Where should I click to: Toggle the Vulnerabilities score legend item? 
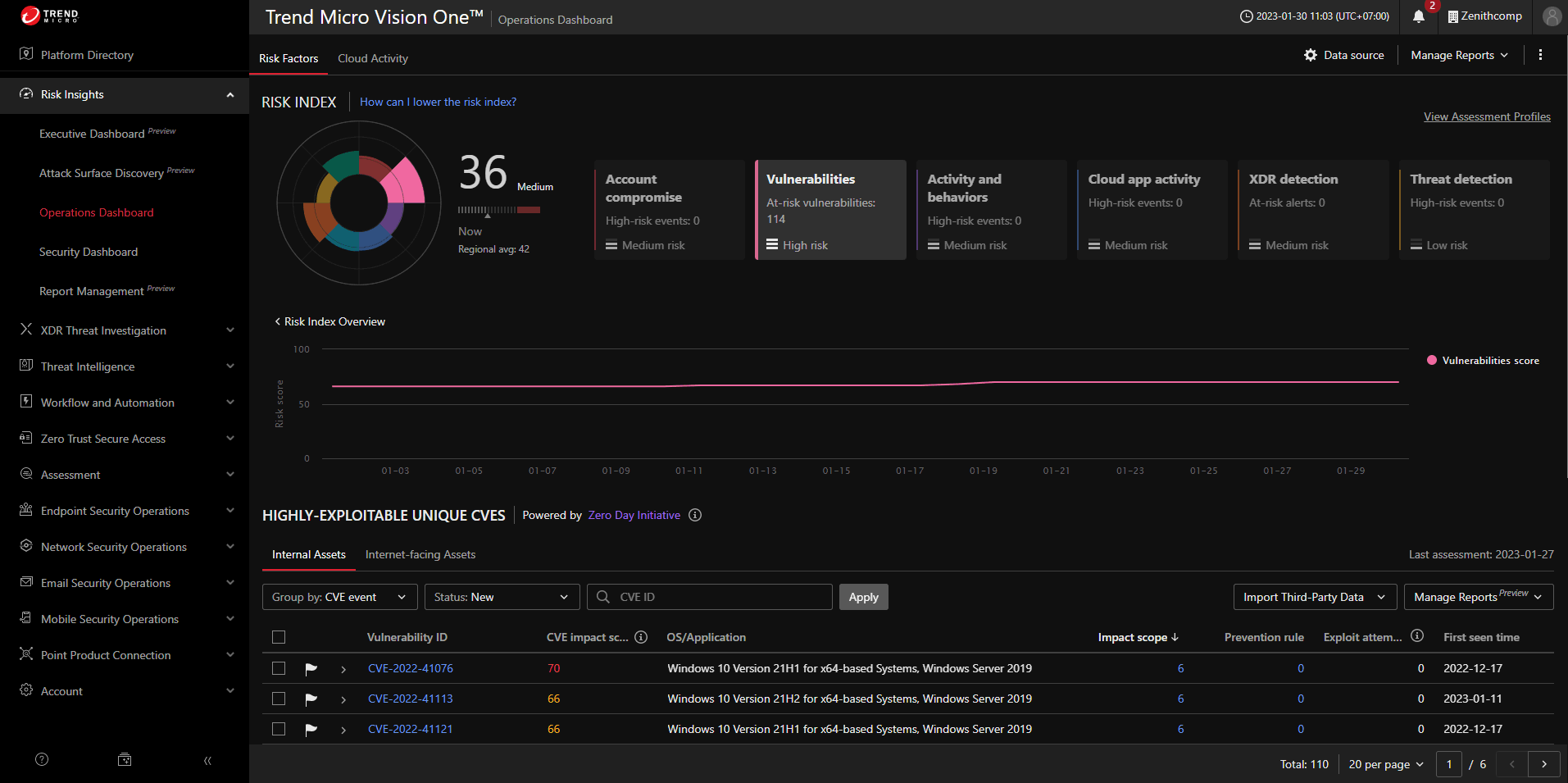pyautogui.click(x=1483, y=360)
